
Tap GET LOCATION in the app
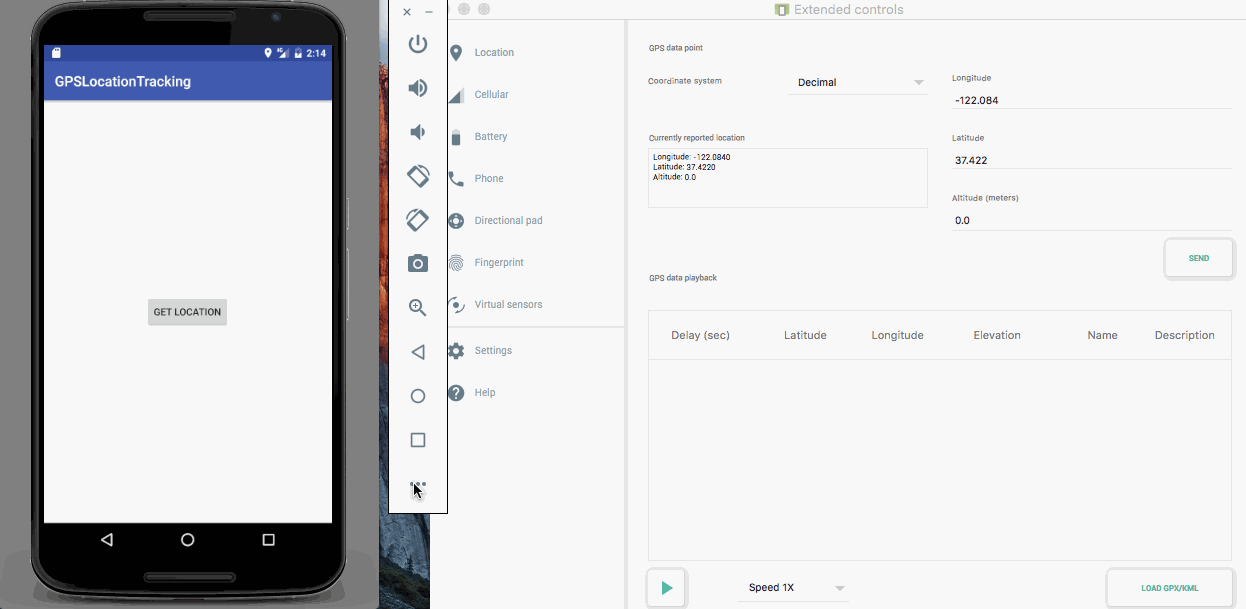(x=187, y=312)
